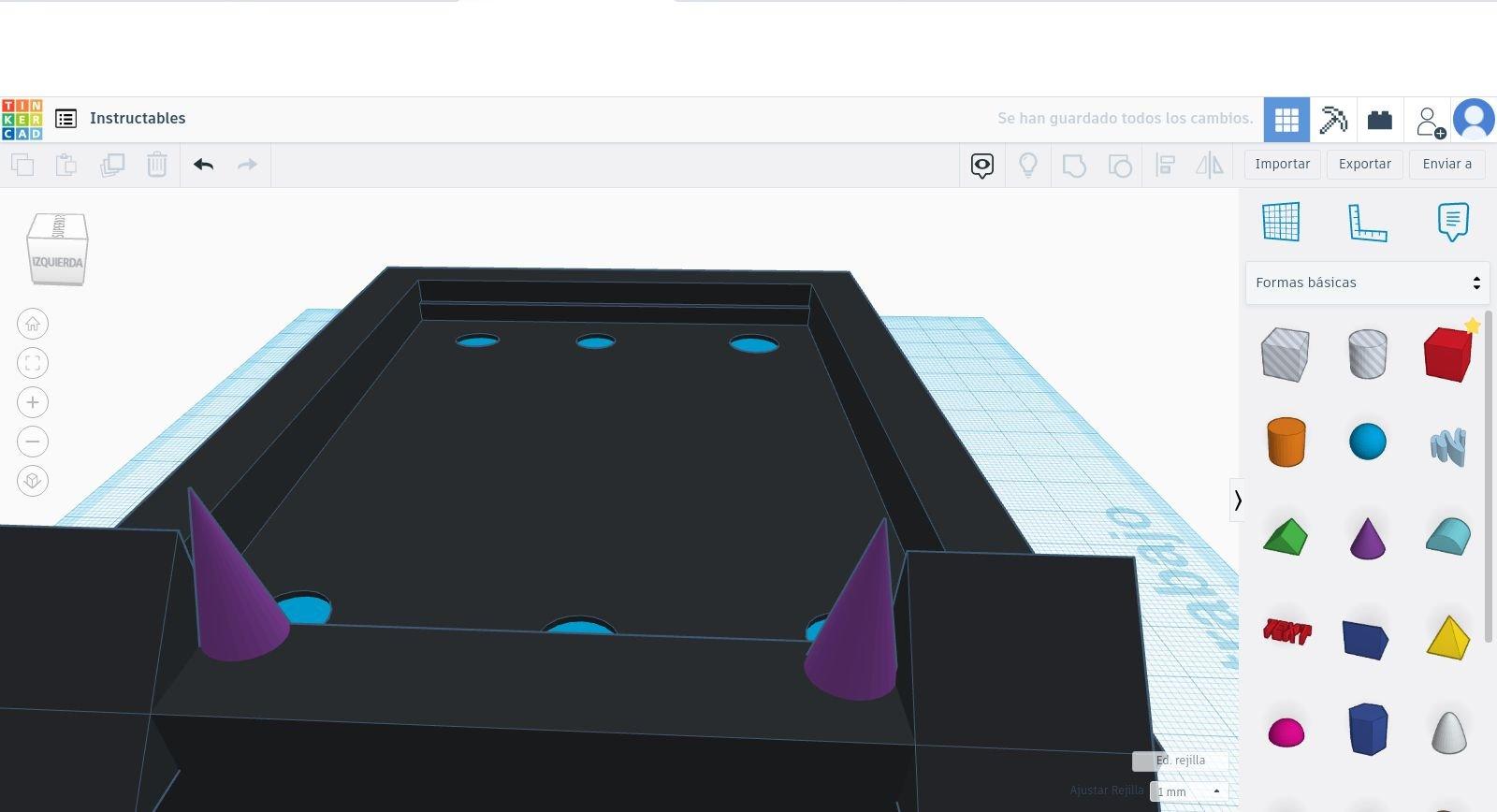
Task: Select the orange Cylinder shape
Action: pos(1286,442)
